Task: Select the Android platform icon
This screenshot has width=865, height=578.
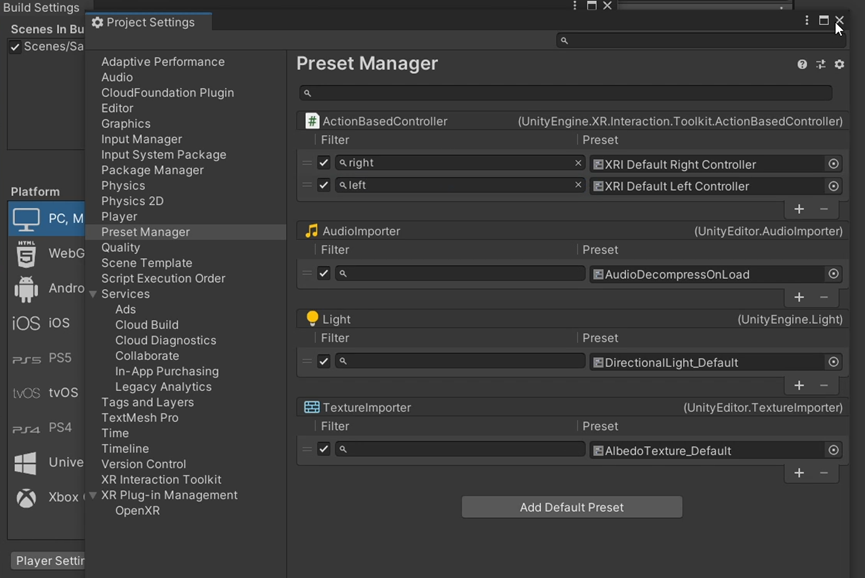Action: [x=26, y=289]
